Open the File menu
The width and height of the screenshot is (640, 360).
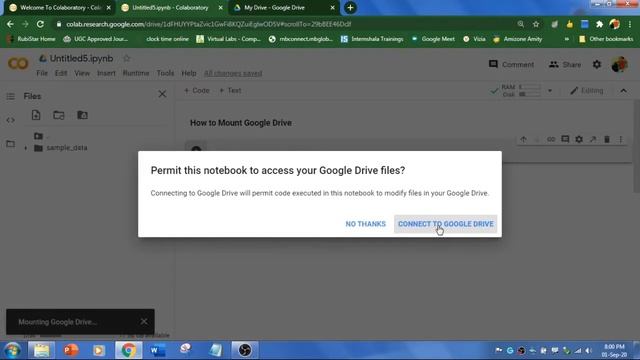coord(42,73)
